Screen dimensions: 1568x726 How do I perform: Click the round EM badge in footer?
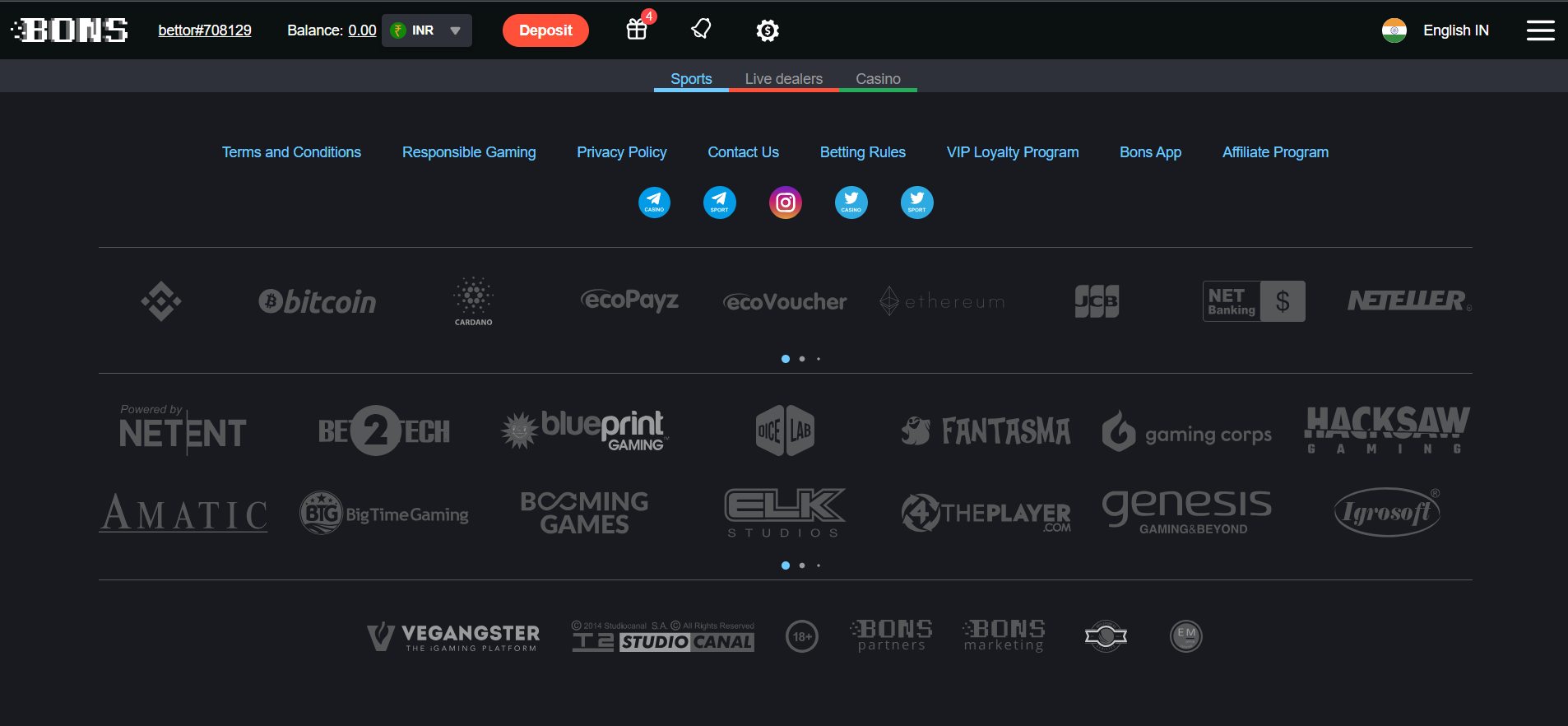coord(1185,635)
